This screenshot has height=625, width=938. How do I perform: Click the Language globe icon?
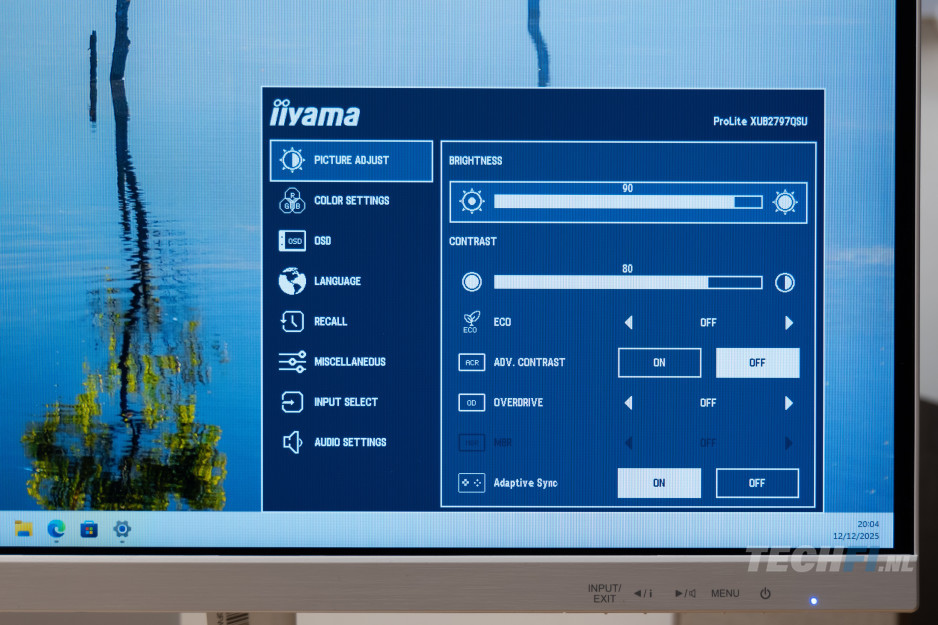pos(292,281)
